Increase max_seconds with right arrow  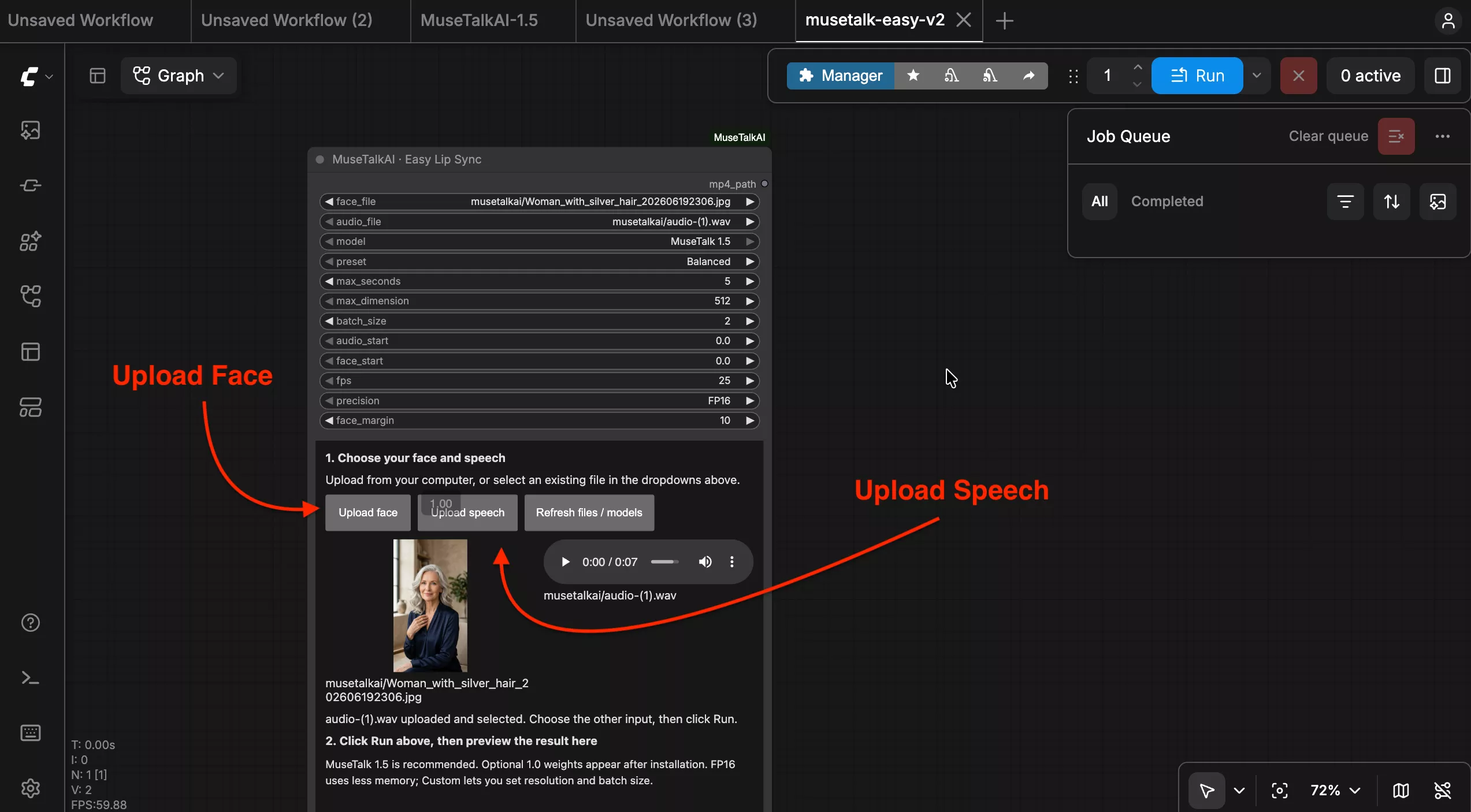click(x=749, y=281)
